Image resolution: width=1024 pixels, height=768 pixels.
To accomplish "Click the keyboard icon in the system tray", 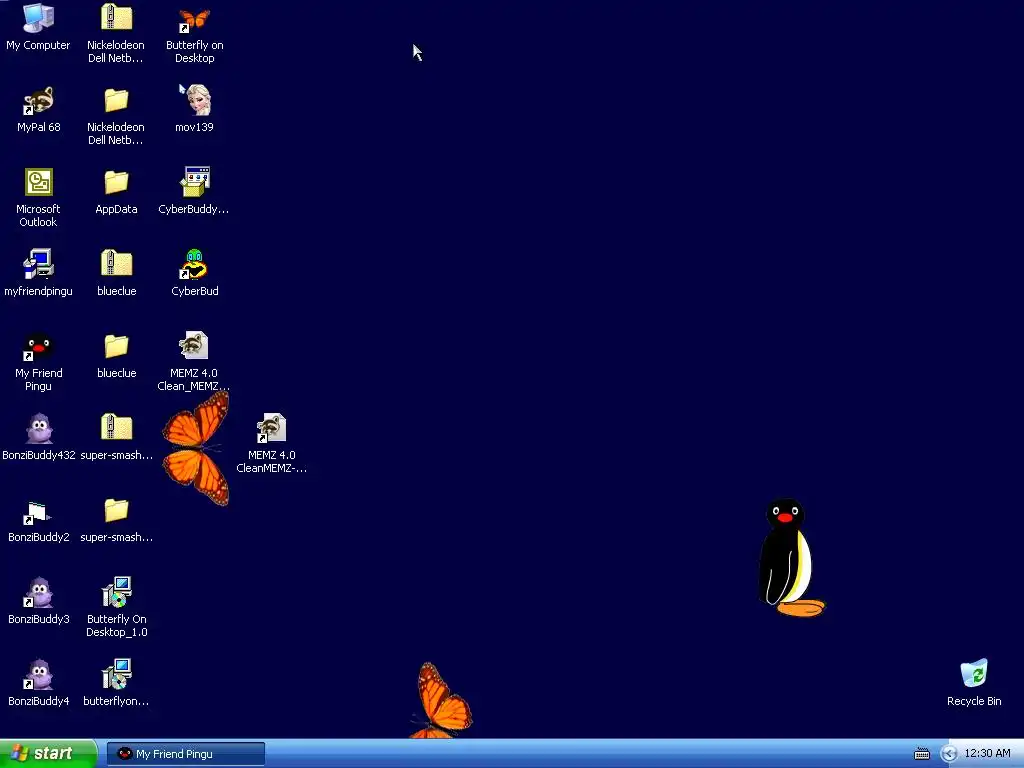I will 921,754.
